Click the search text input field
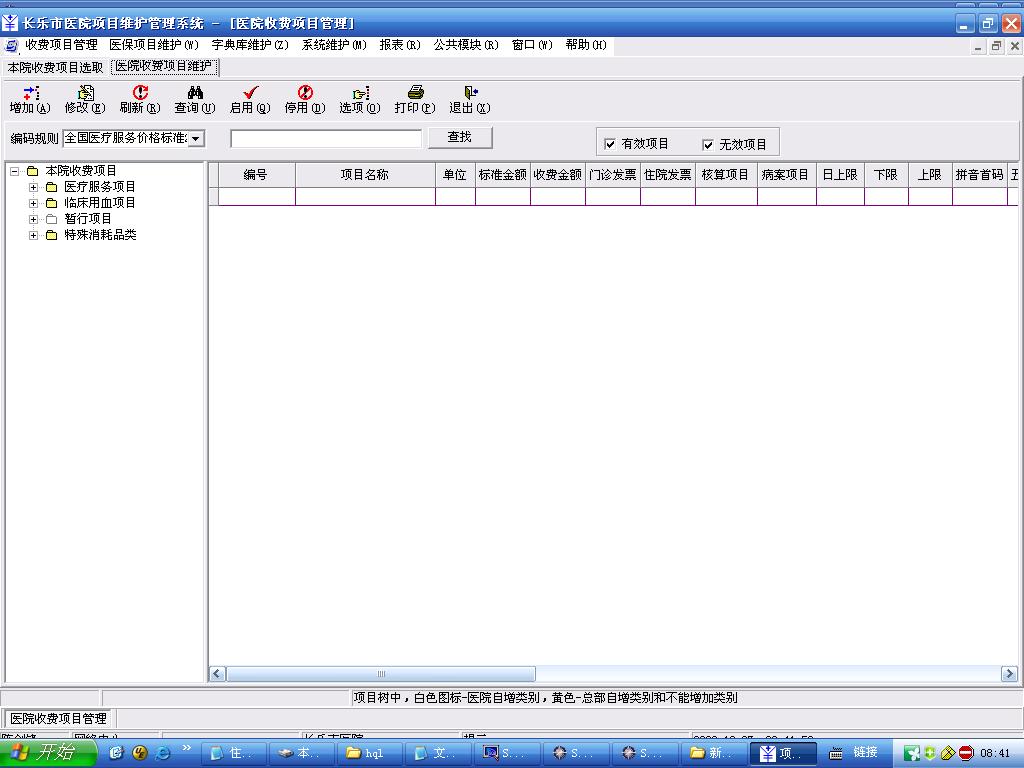Image resolution: width=1024 pixels, height=768 pixels. pyautogui.click(x=326, y=138)
